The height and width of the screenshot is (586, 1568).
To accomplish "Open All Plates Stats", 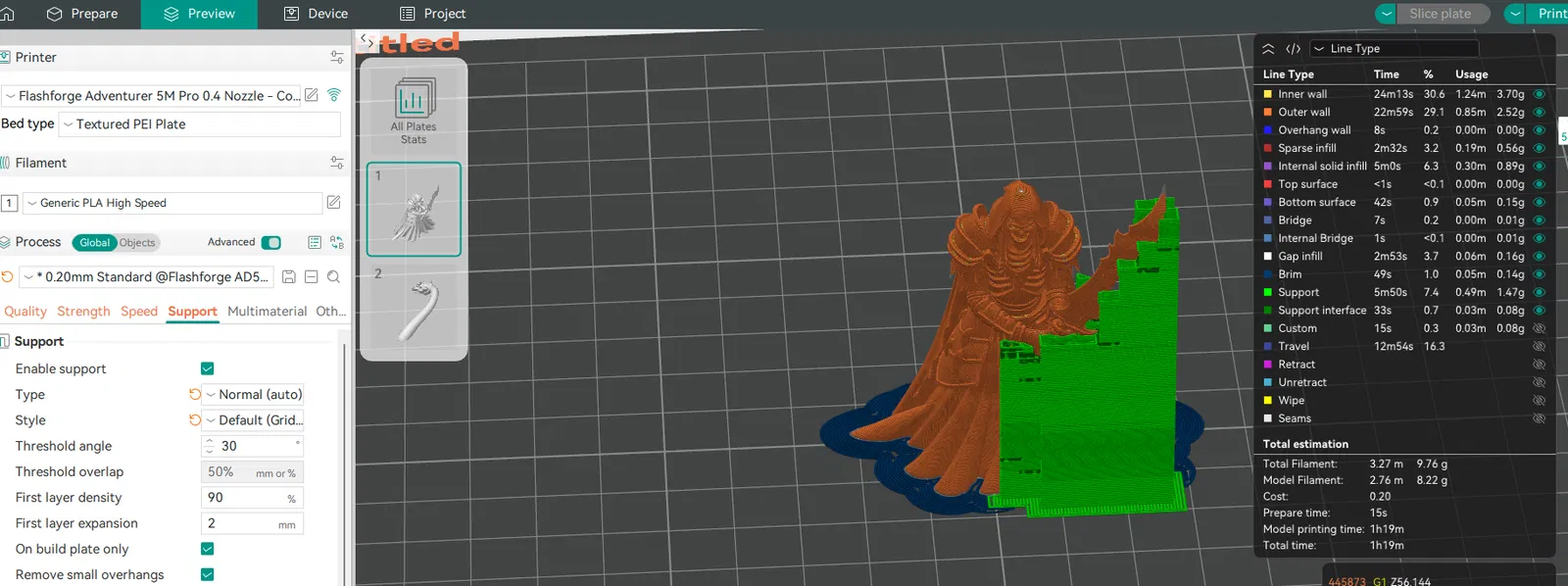I will (414, 112).
